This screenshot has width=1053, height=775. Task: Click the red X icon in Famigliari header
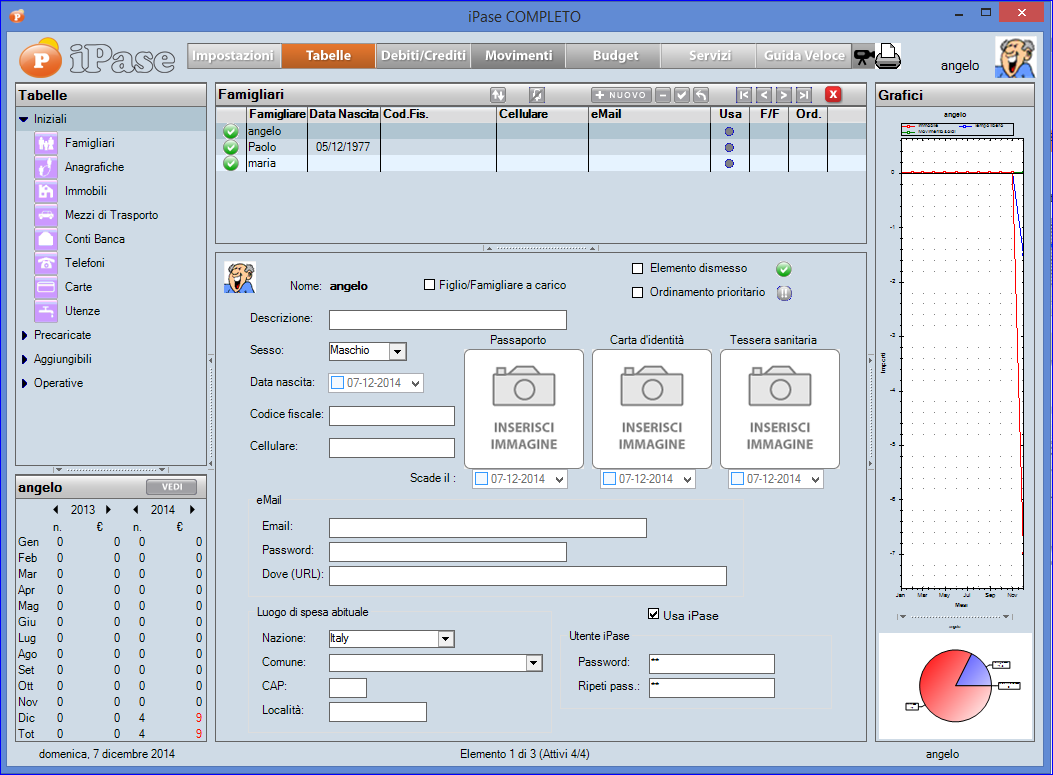[x=833, y=95]
